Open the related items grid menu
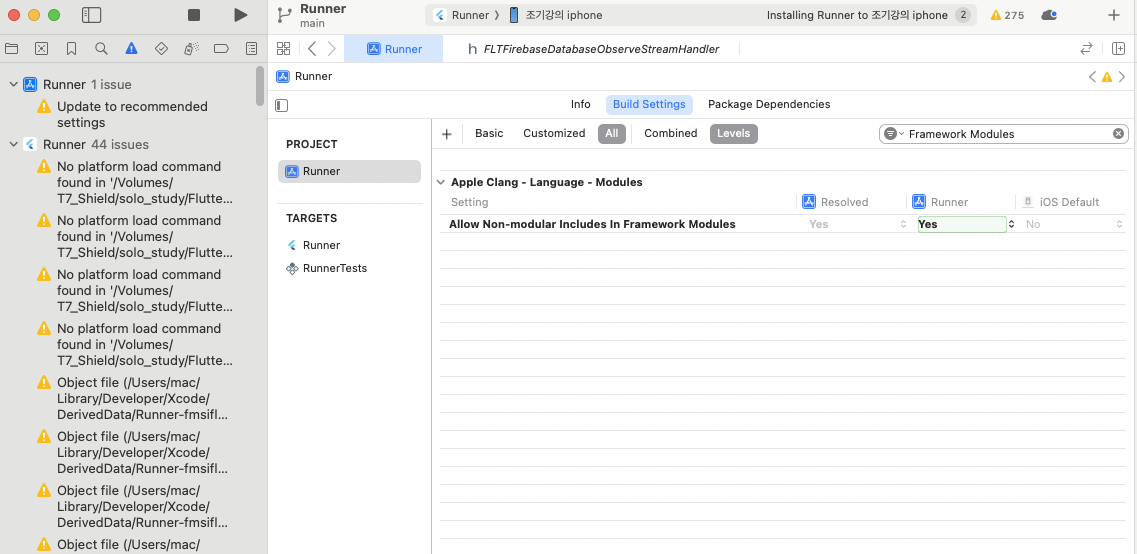Image resolution: width=1137 pixels, height=554 pixels. click(x=284, y=49)
